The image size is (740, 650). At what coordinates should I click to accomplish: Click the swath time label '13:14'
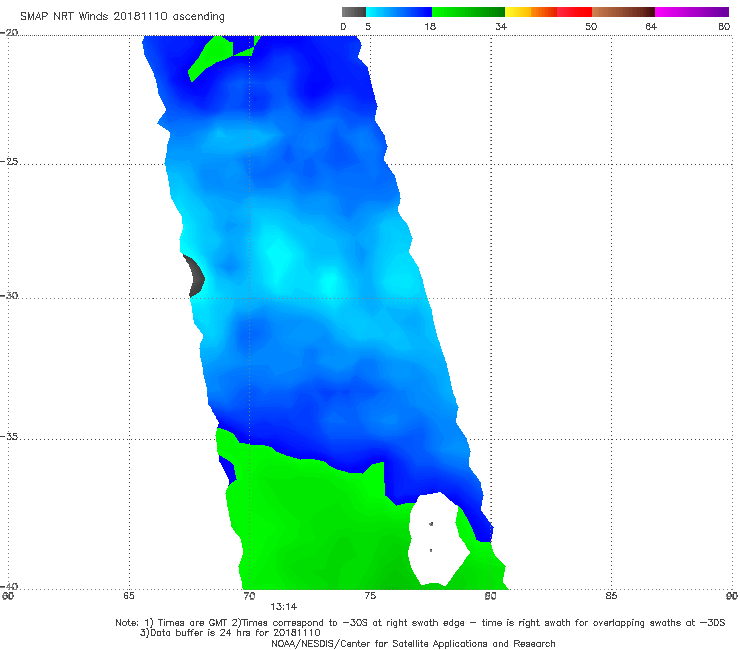[283, 607]
